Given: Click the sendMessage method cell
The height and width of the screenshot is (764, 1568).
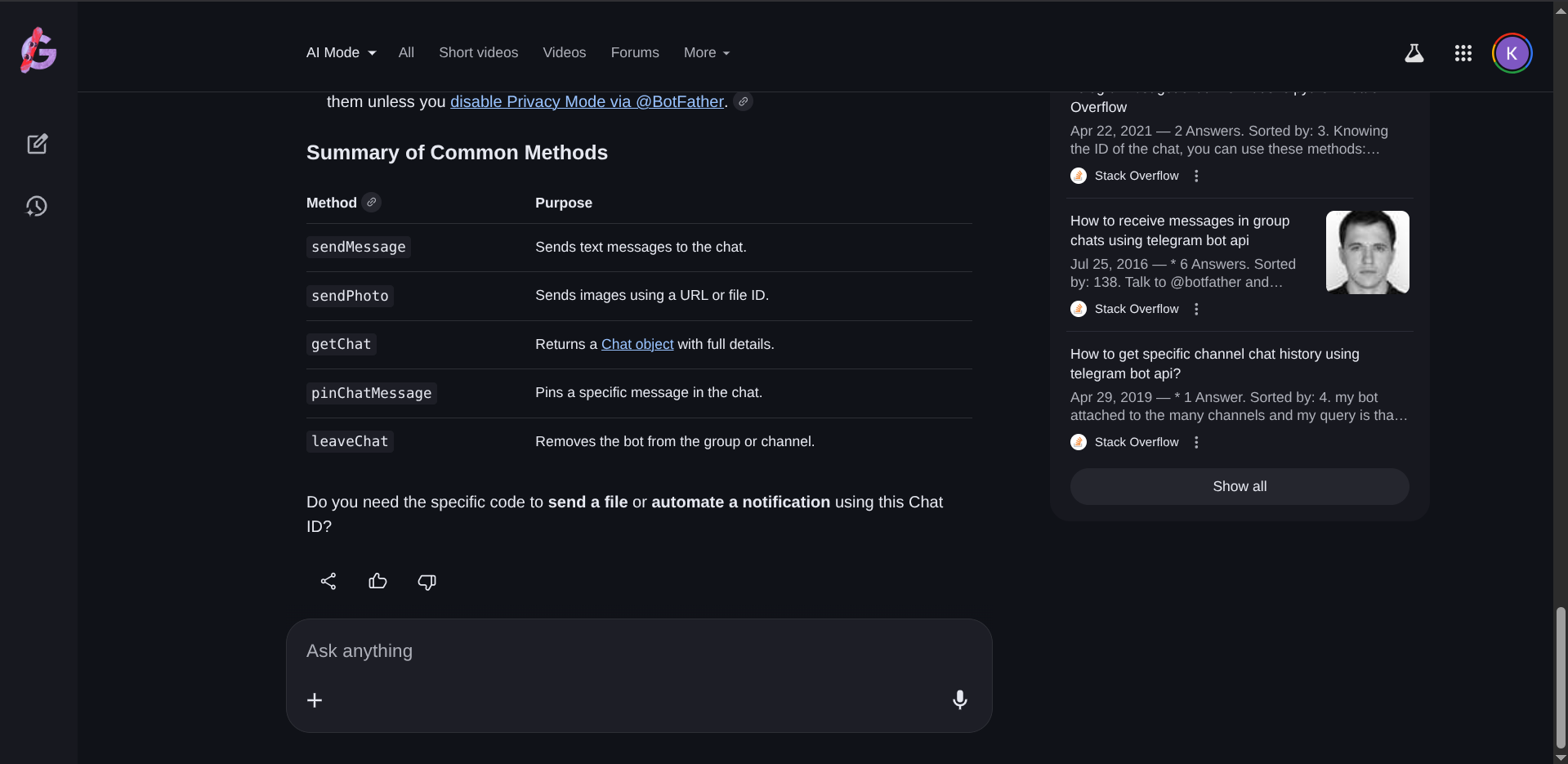Looking at the screenshot, I should (359, 247).
